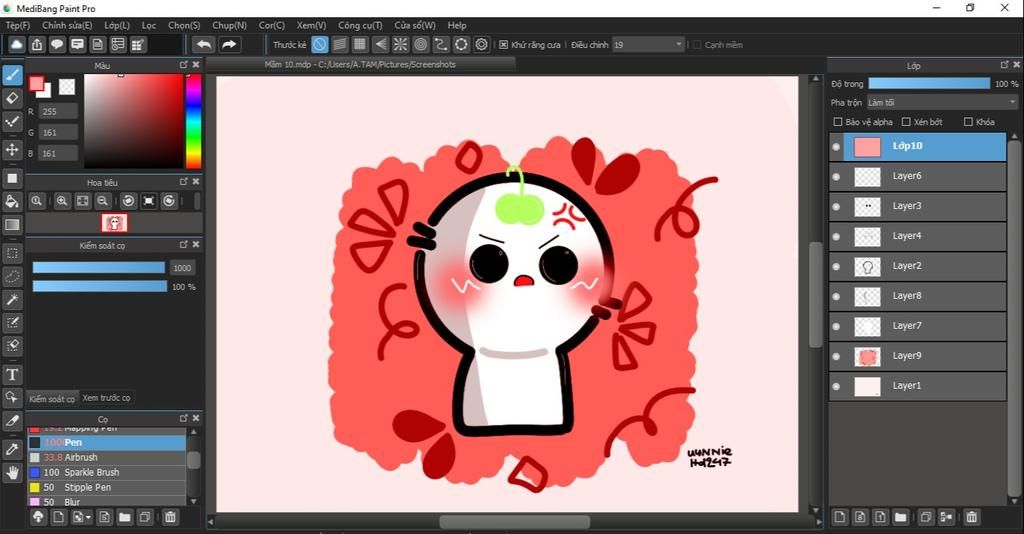Viewport: 1024px width, 534px height.
Task: Zoom in using navigator magnifier plus
Action: pos(61,201)
